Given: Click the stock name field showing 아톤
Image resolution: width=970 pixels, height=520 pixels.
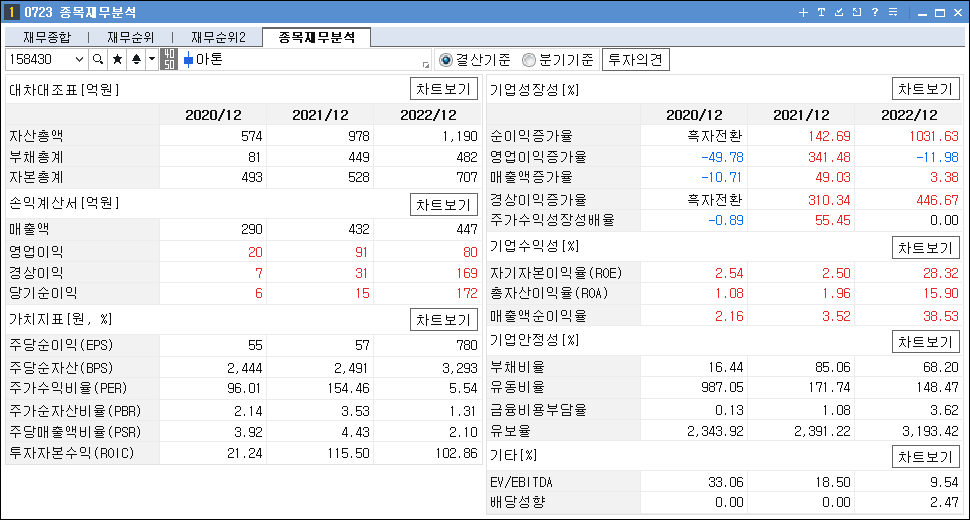Looking at the screenshot, I should pos(306,59).
